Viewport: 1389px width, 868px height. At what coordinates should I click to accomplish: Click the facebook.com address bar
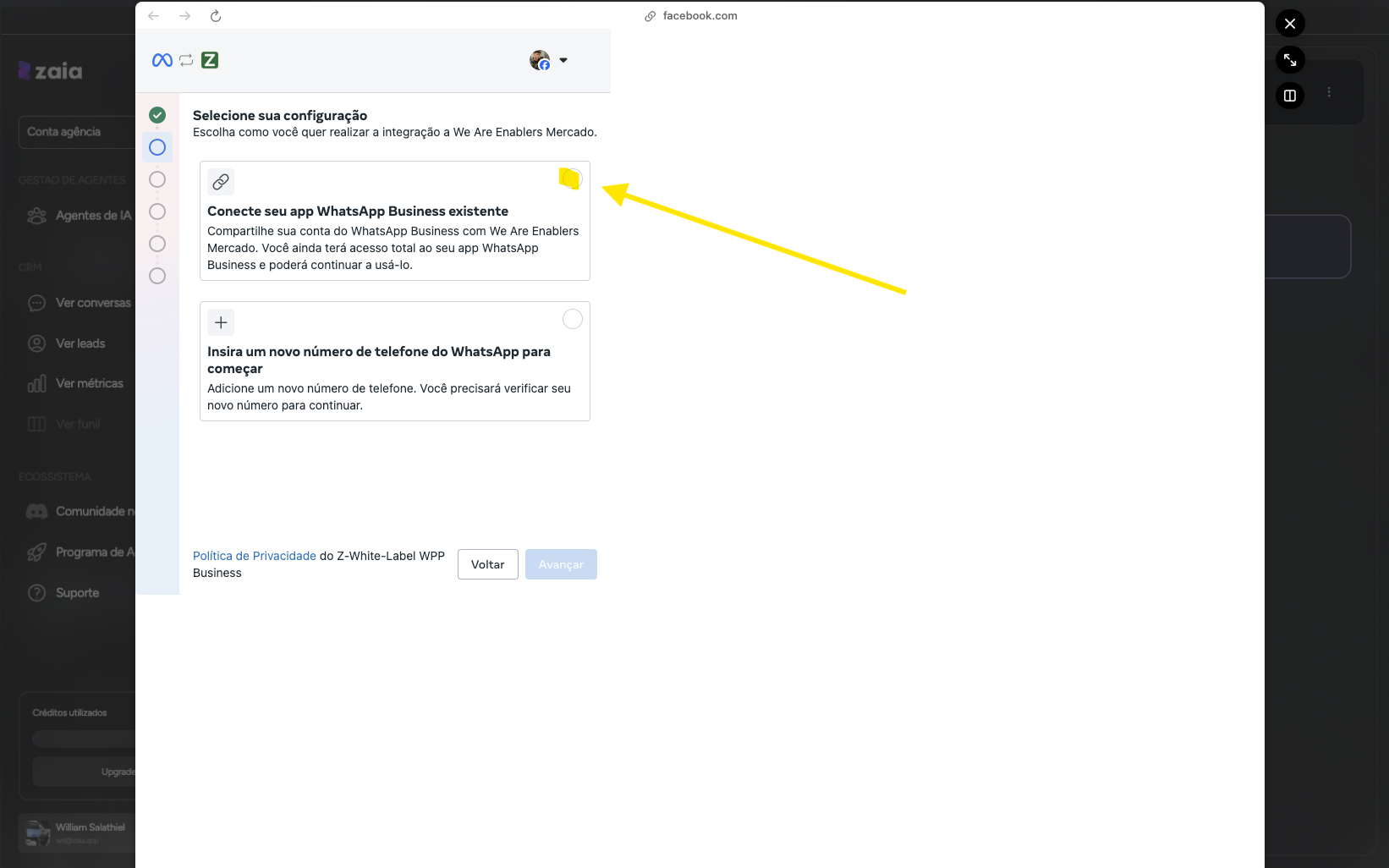700,16
